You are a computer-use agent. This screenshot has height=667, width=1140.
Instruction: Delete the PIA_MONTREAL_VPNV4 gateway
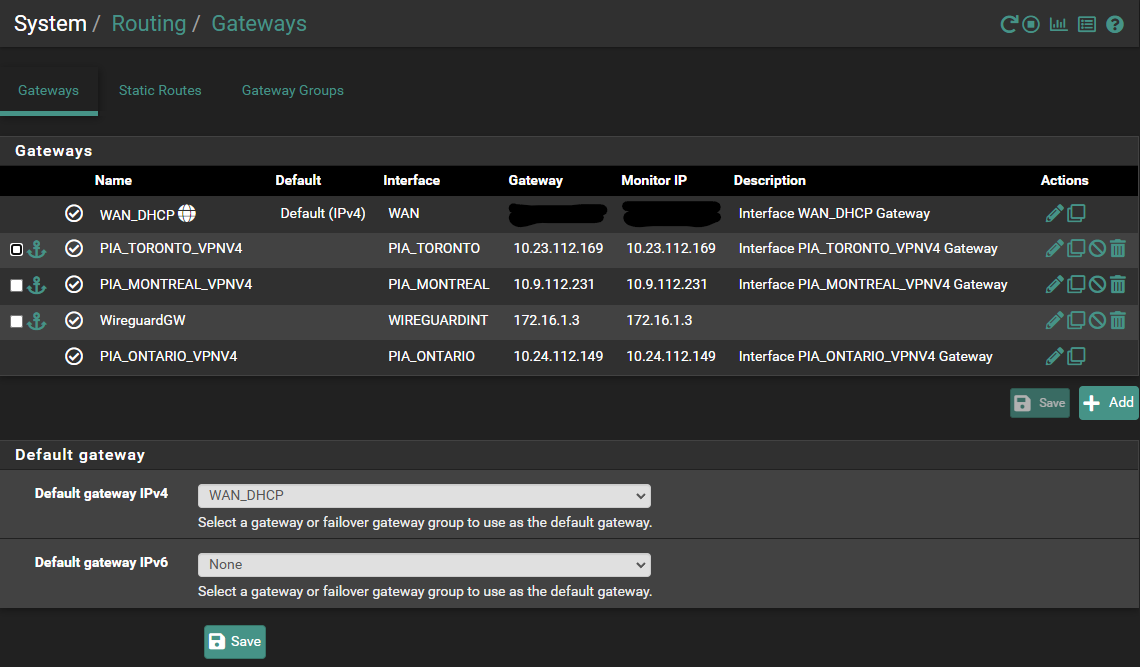click(1118, 284)
